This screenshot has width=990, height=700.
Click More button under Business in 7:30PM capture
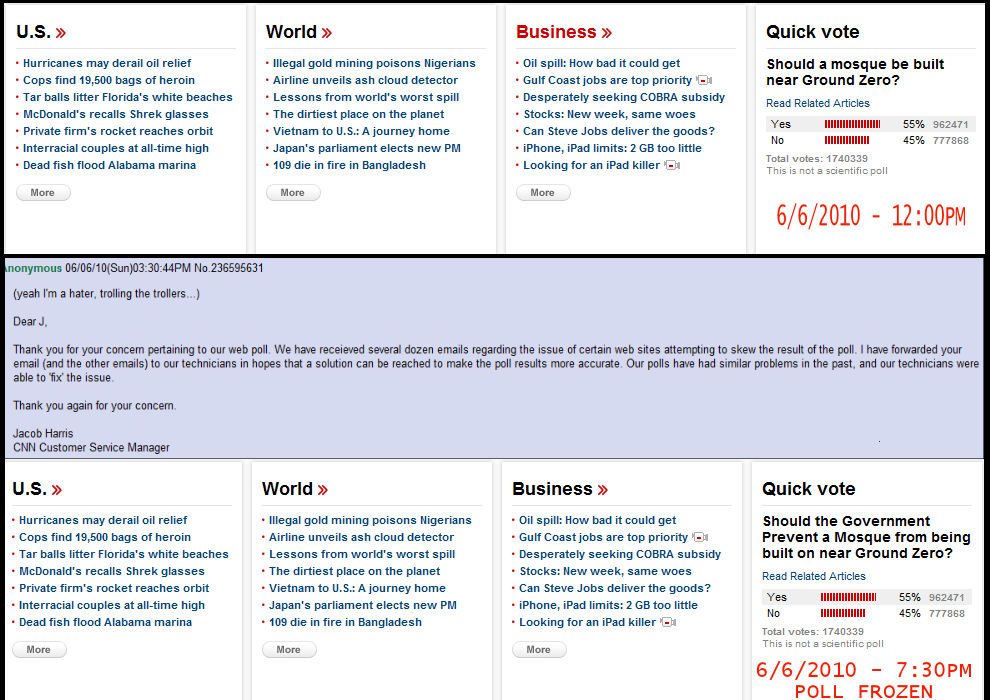coord(539,650)
